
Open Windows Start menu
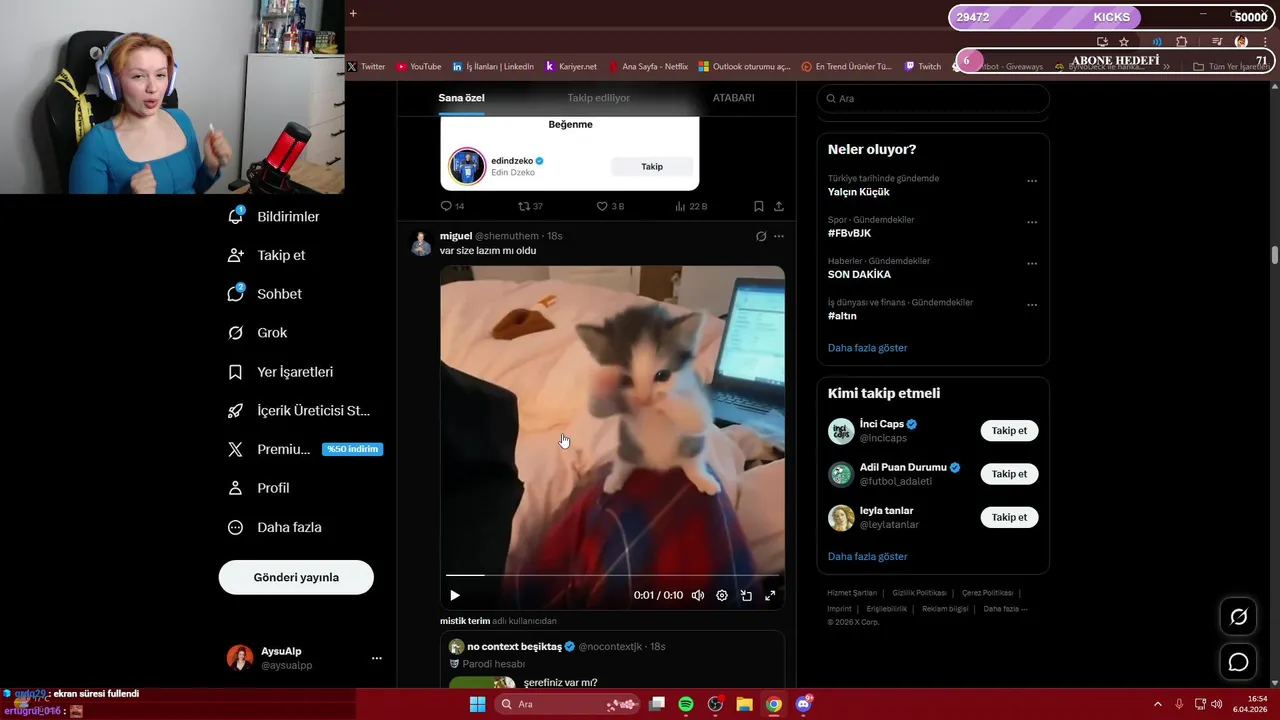[478, 704]
